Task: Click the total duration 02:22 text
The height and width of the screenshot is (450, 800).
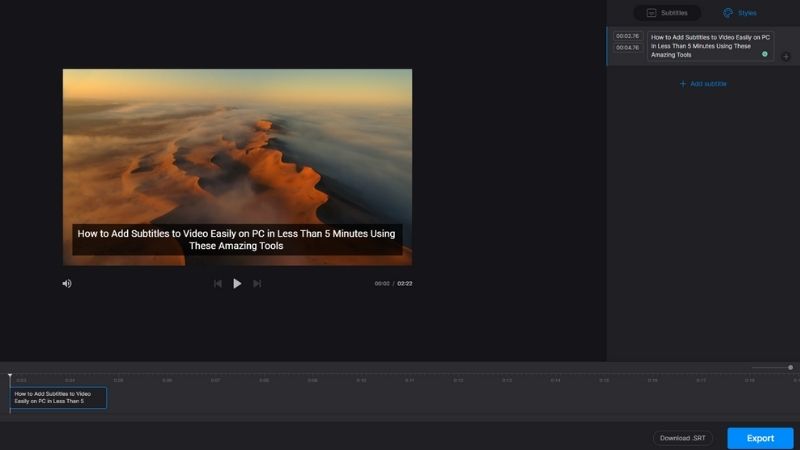Action: (405, 284)
